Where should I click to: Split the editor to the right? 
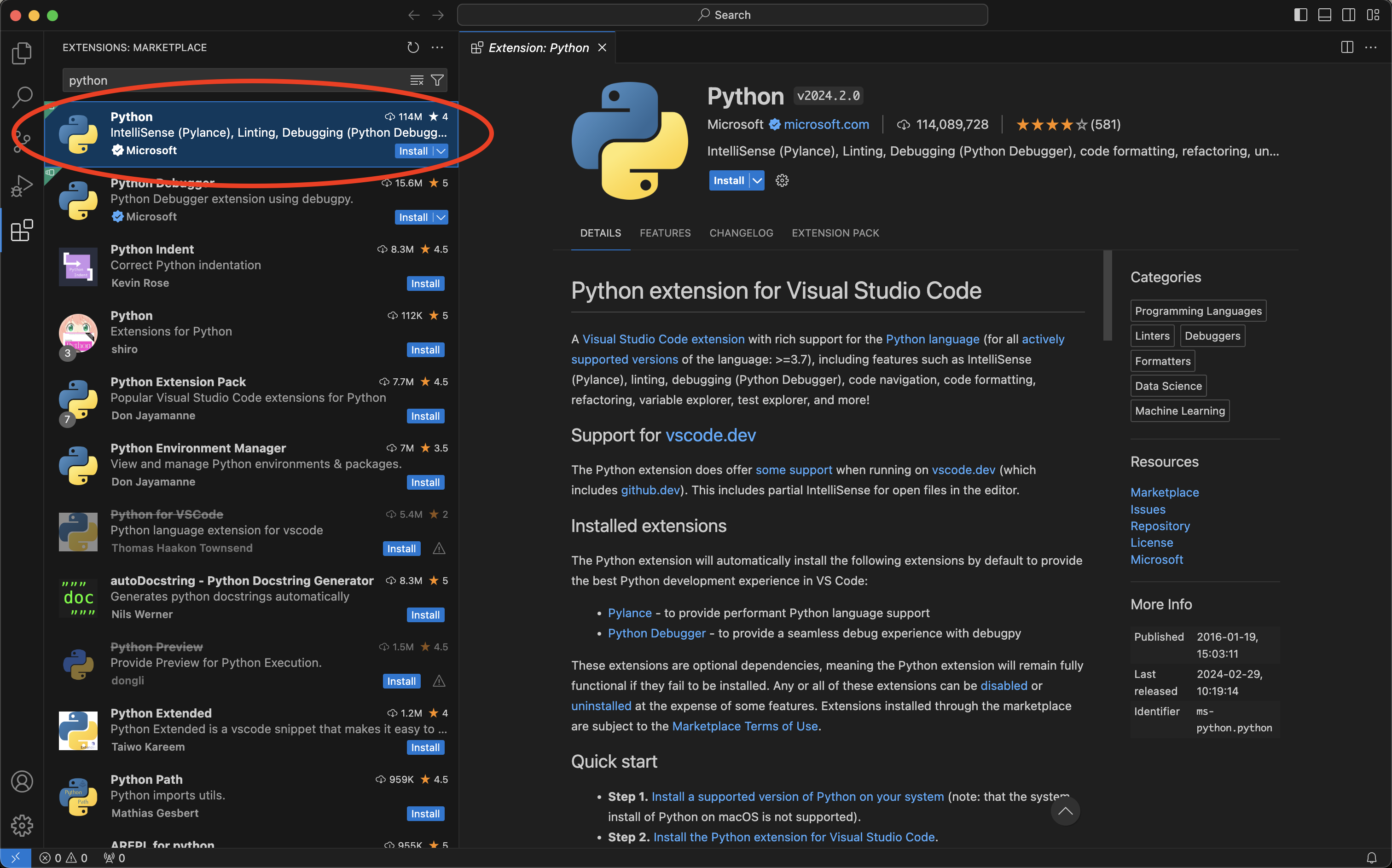click(x=1346, y=48)
